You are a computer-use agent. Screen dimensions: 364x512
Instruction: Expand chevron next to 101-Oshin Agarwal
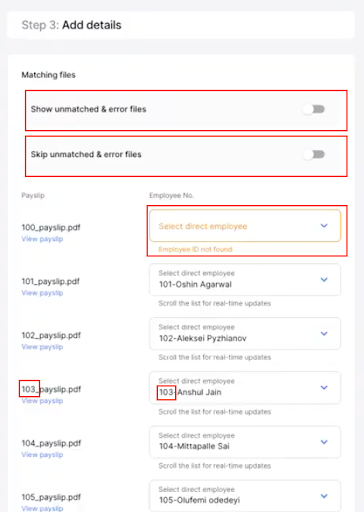coord(324,279)
